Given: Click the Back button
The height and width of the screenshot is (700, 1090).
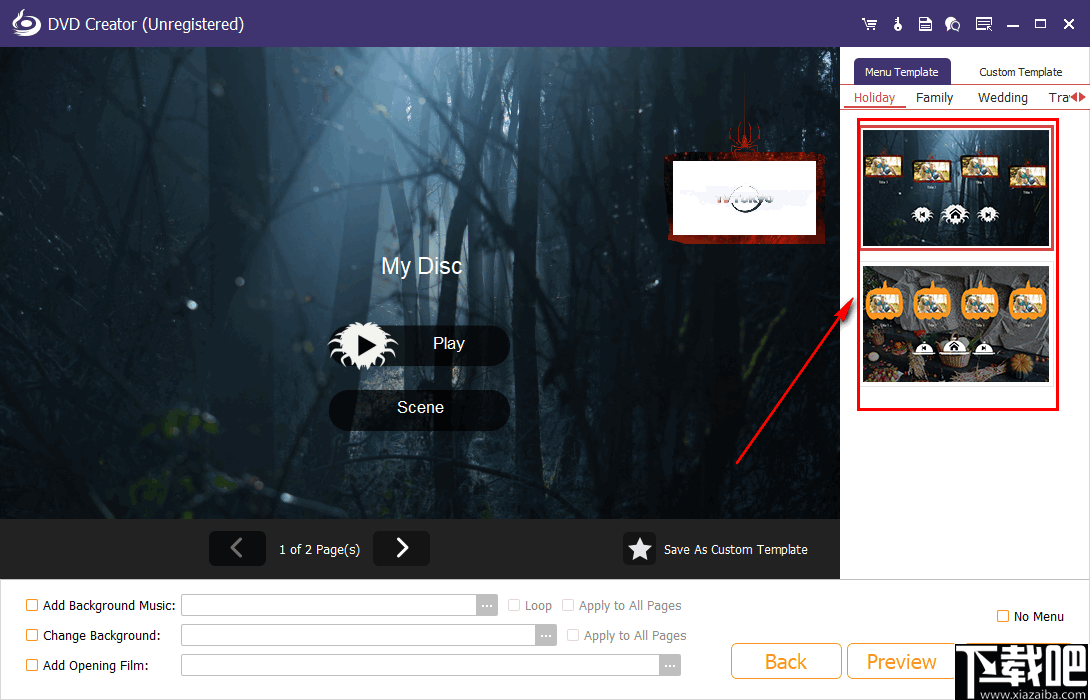Looking at the screenshot, I should click(786, 661).
